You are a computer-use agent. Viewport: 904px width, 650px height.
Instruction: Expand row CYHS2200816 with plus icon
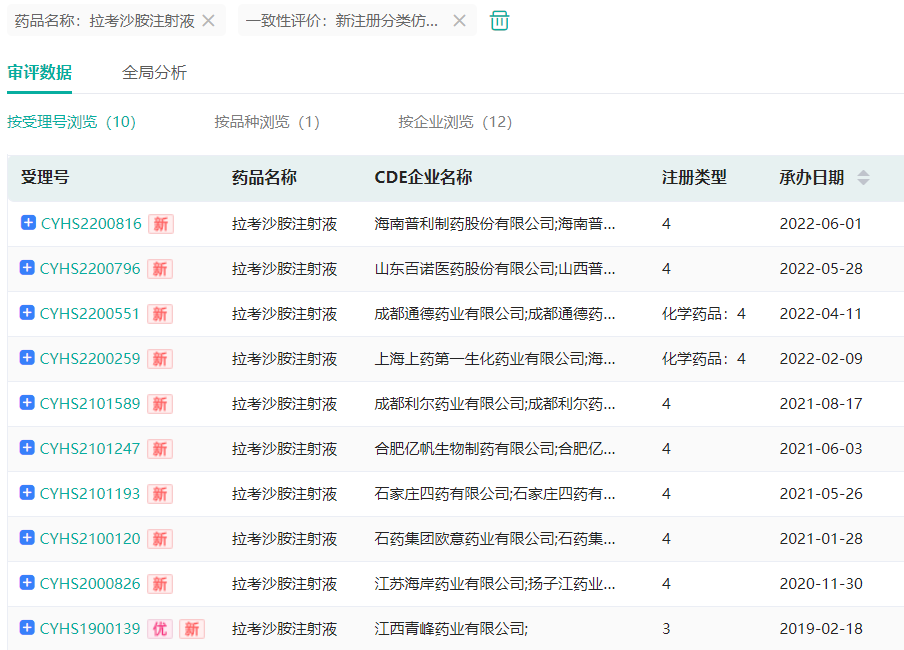tap(28, 223)
